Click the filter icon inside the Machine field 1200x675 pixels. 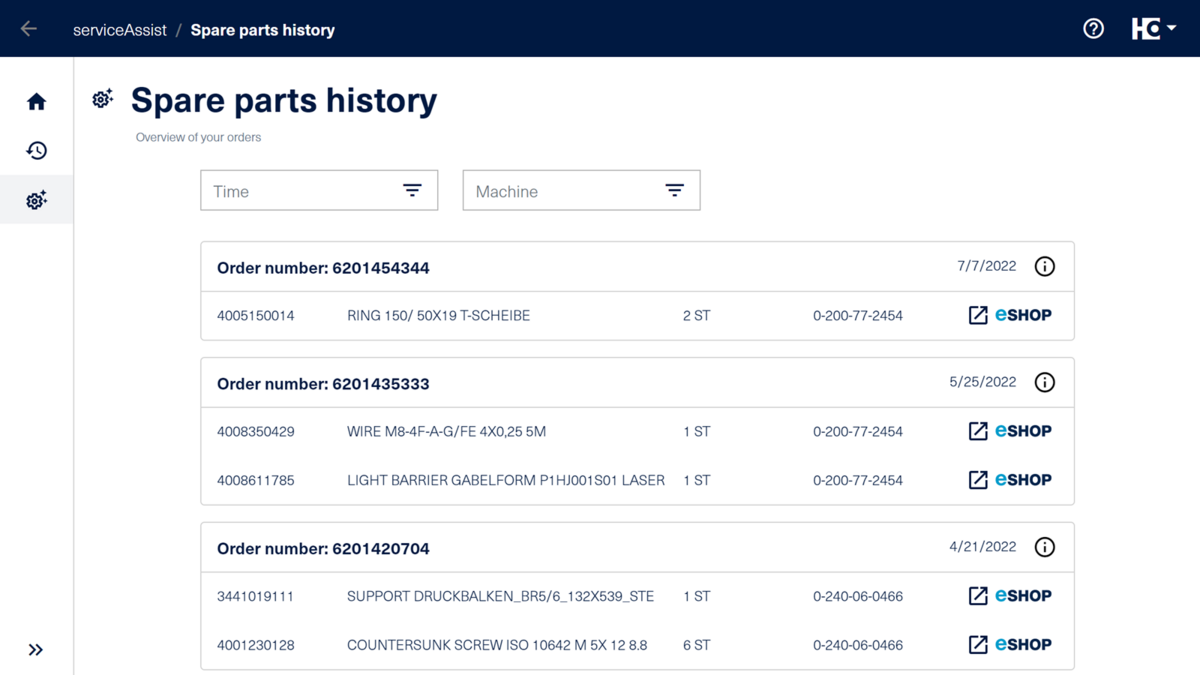pyautogui.click(x=675, y=189)
